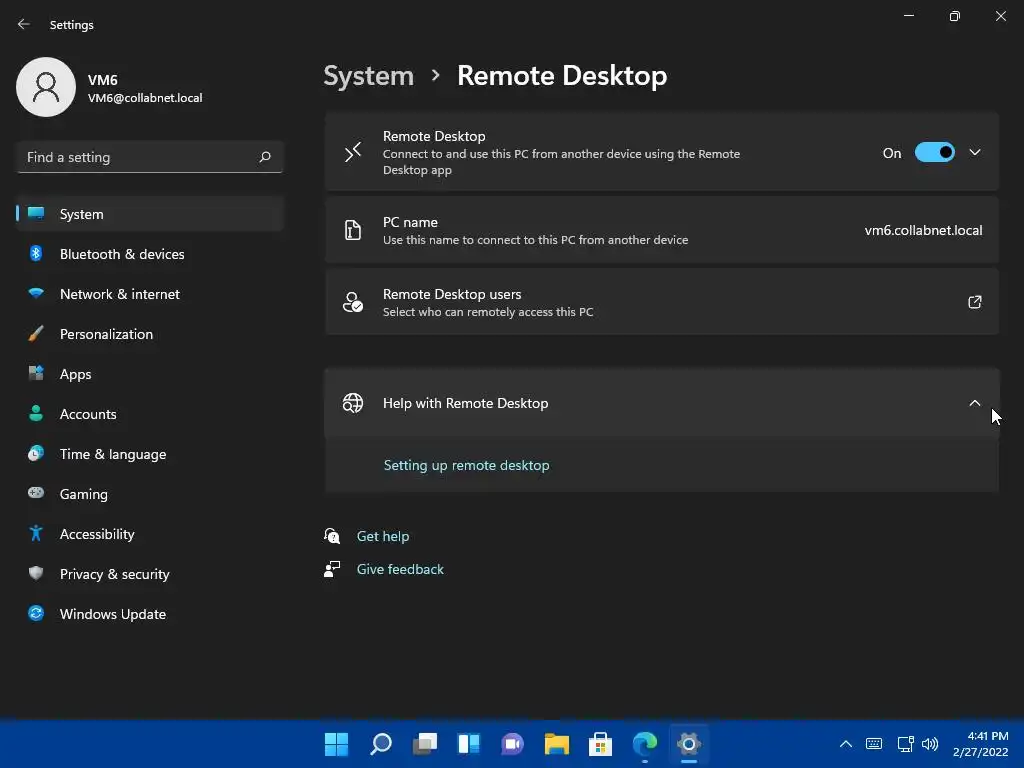The height and width of the screenshot is (768, 1024).
Task: Click the Give feedback person icon
Action: 332,569
